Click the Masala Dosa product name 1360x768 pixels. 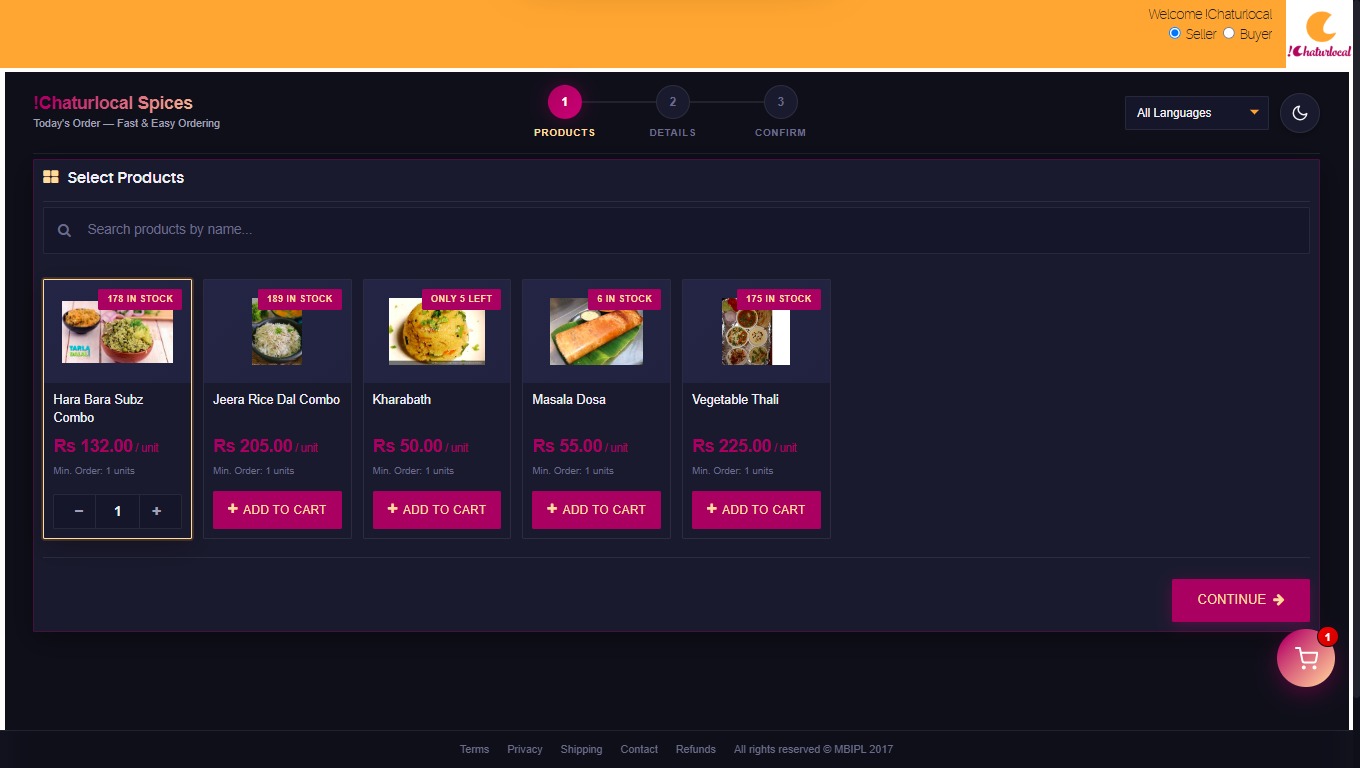point(569,399)
